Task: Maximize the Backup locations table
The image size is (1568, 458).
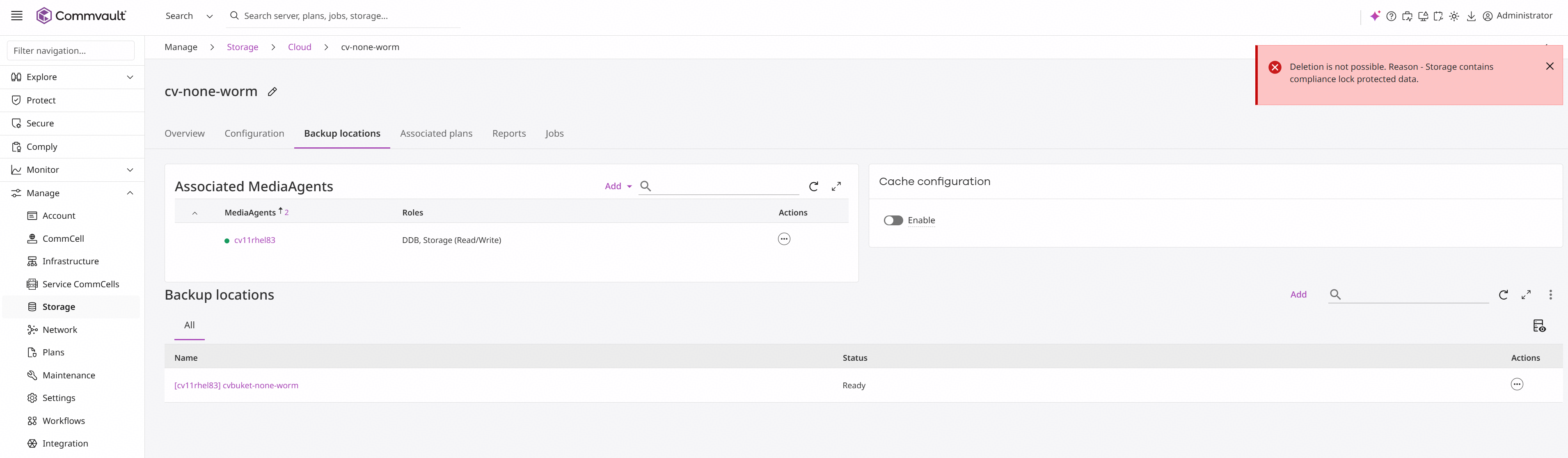Action: [1526, 295]
